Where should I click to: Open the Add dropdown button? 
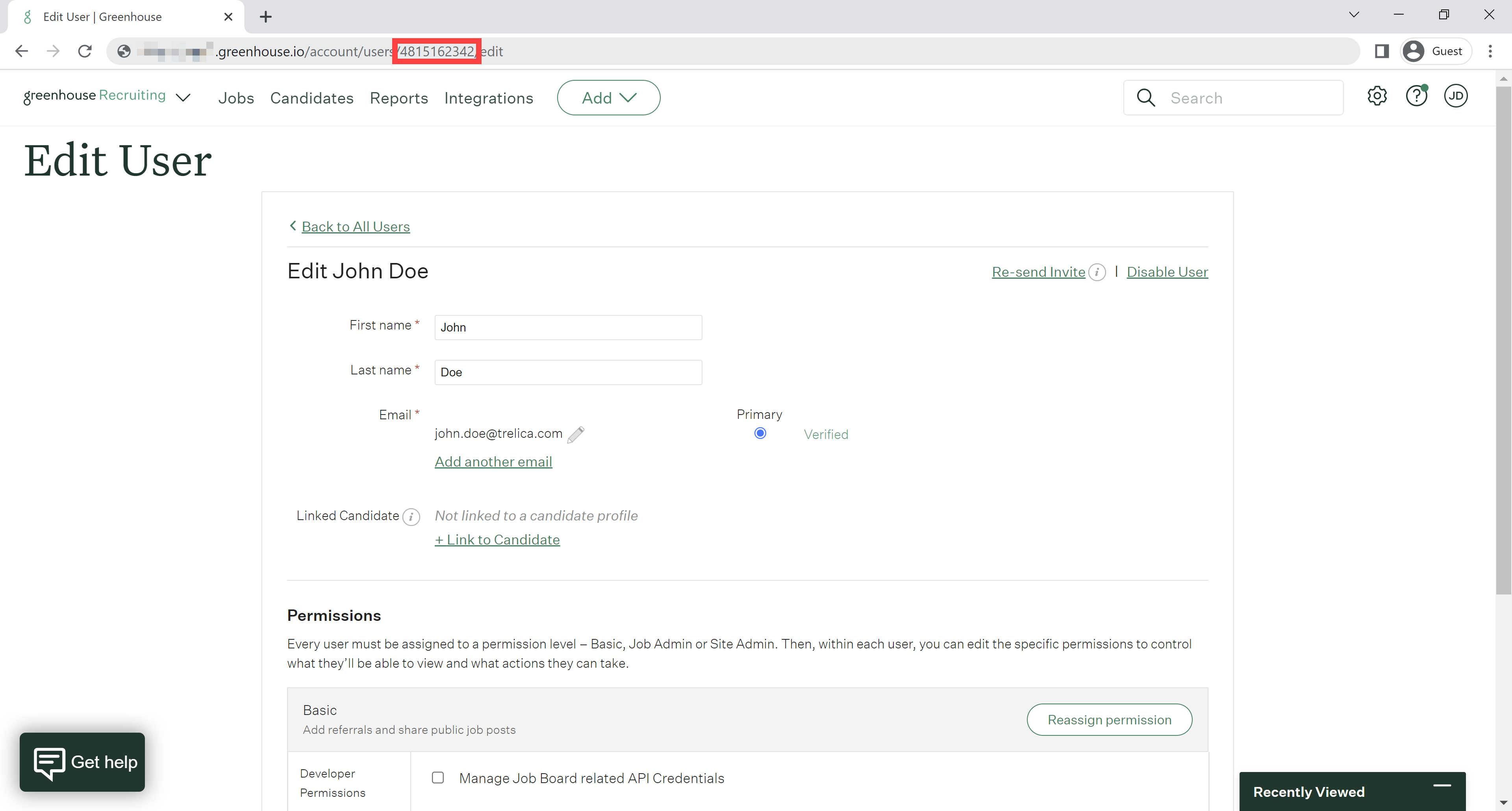coord(609,97)
